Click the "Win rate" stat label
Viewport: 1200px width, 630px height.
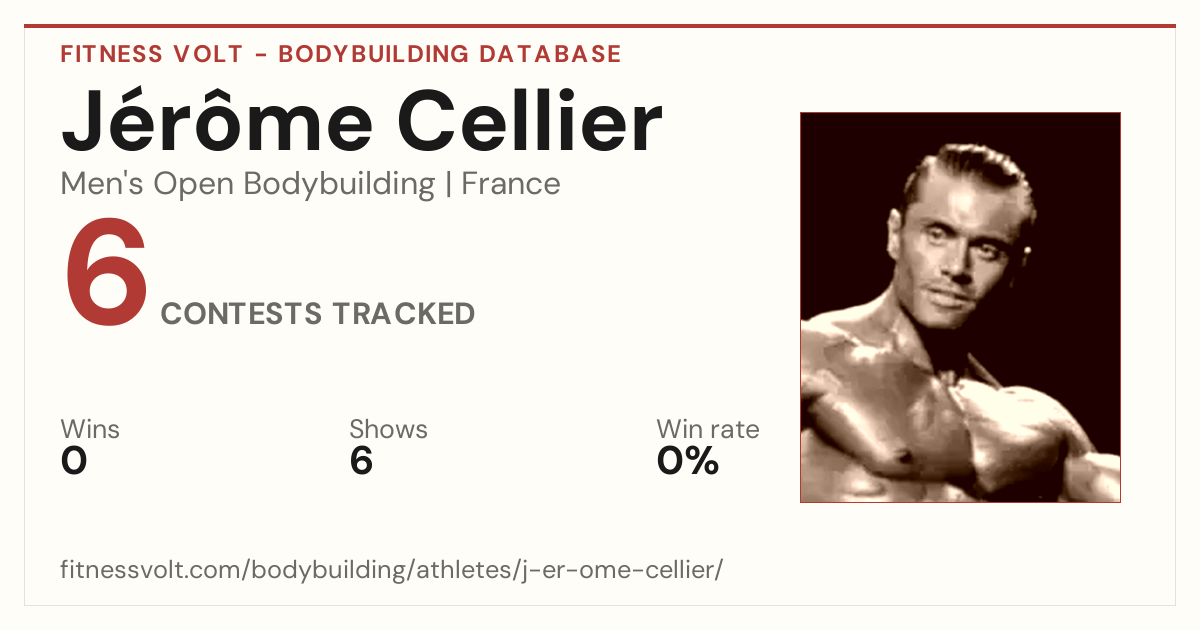click(x=708, y=430)
